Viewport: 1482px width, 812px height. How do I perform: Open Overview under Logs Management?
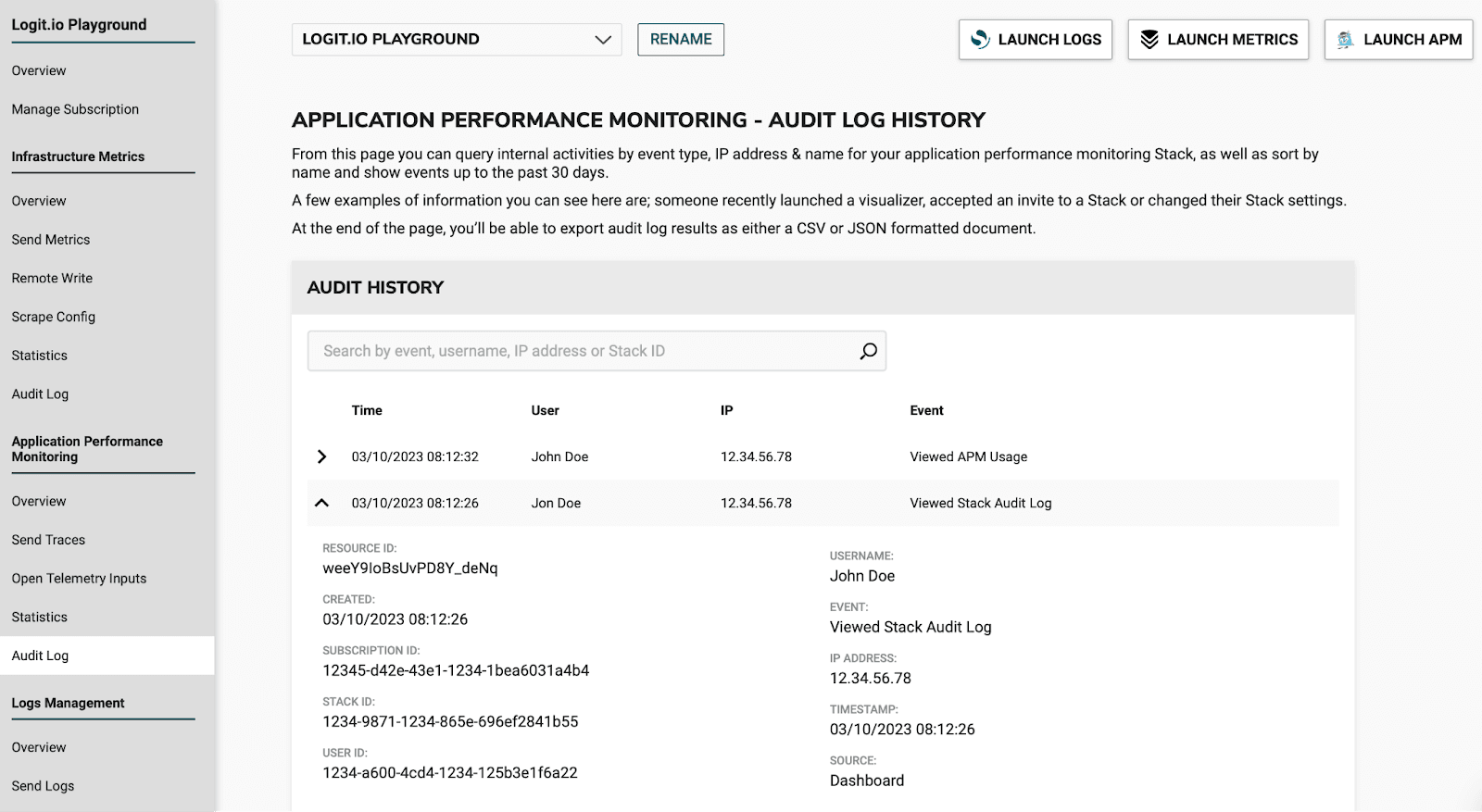[x=39, y=747]
